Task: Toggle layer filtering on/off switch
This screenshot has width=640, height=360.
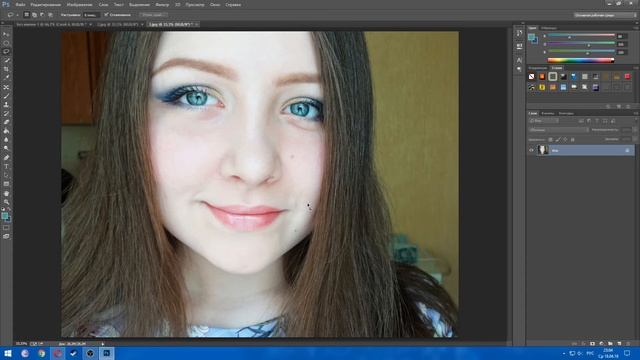Action: point(635,121)
